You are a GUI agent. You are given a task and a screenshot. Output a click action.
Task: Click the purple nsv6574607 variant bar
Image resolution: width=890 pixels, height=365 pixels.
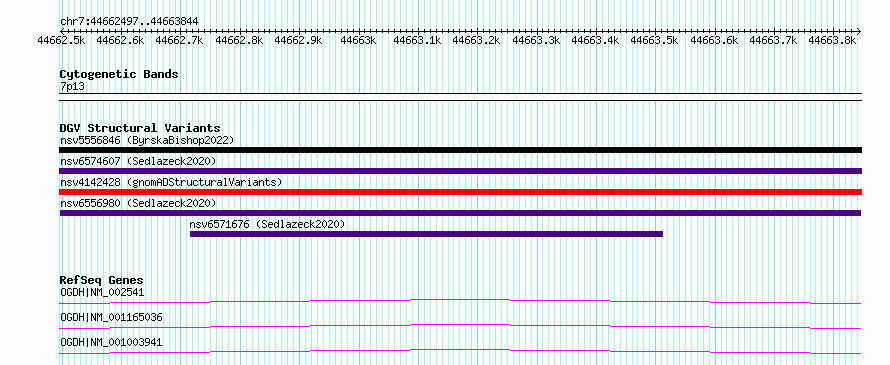460,171
